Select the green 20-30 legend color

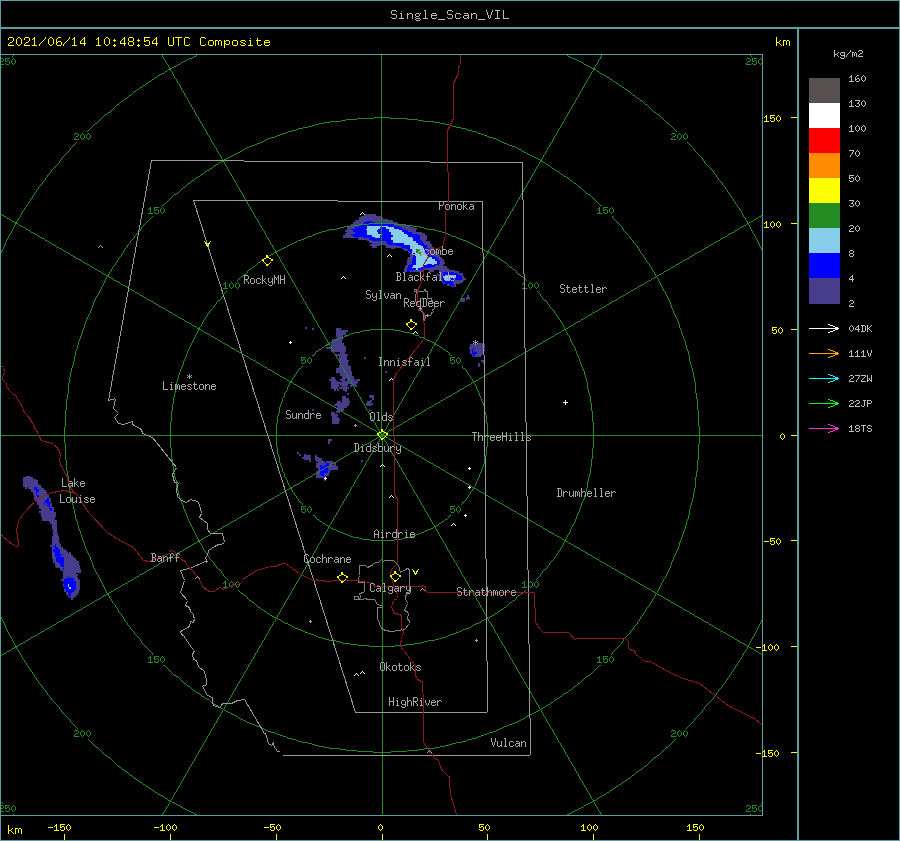pyautogui.click(x=824, y=215)
